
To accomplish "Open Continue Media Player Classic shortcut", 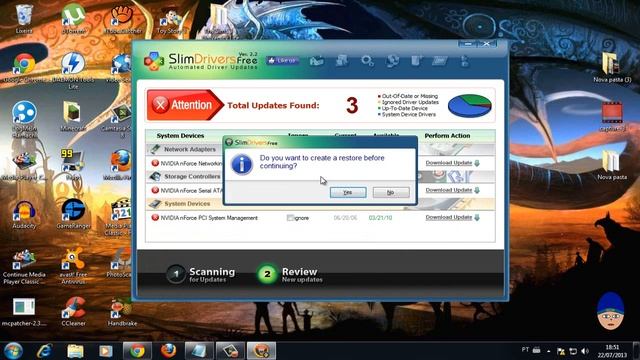I will click(24, 266).
